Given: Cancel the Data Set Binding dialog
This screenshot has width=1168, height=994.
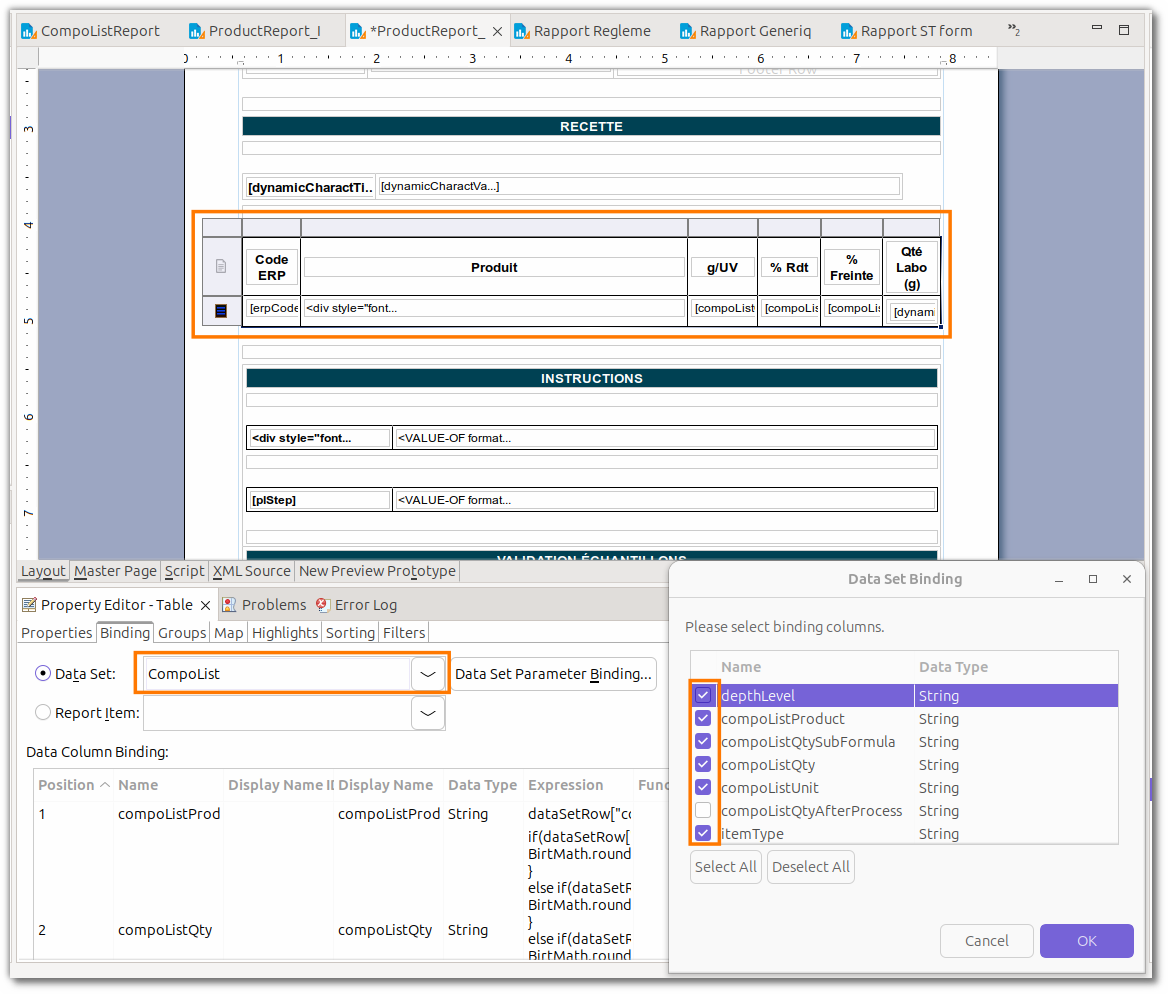Looking at the screenshot, I should [987, 941].
